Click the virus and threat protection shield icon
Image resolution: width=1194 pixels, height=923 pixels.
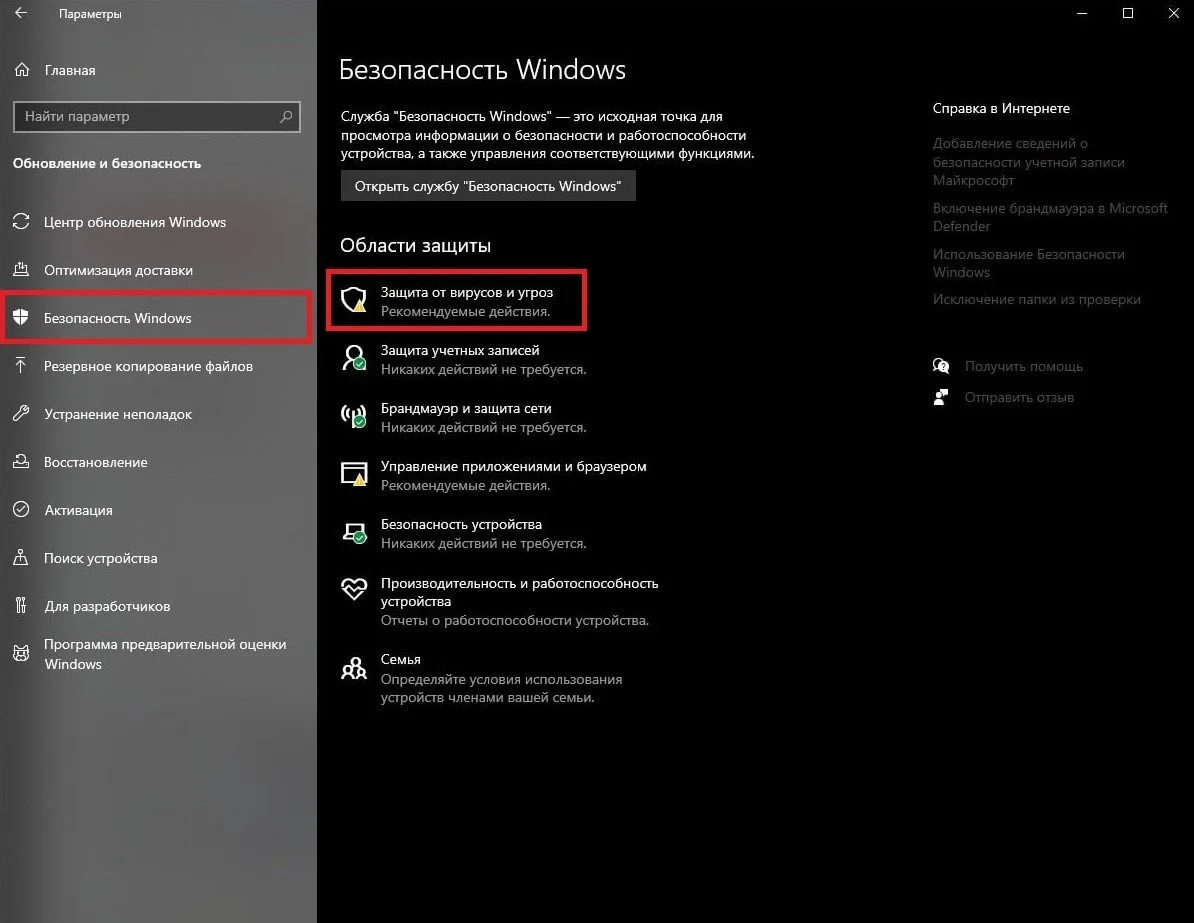(x=353, y=300)
